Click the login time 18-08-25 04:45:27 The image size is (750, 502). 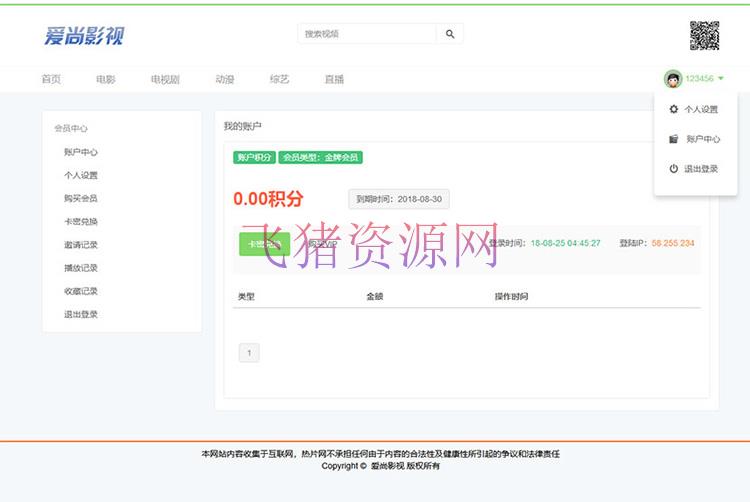(565, 243)
